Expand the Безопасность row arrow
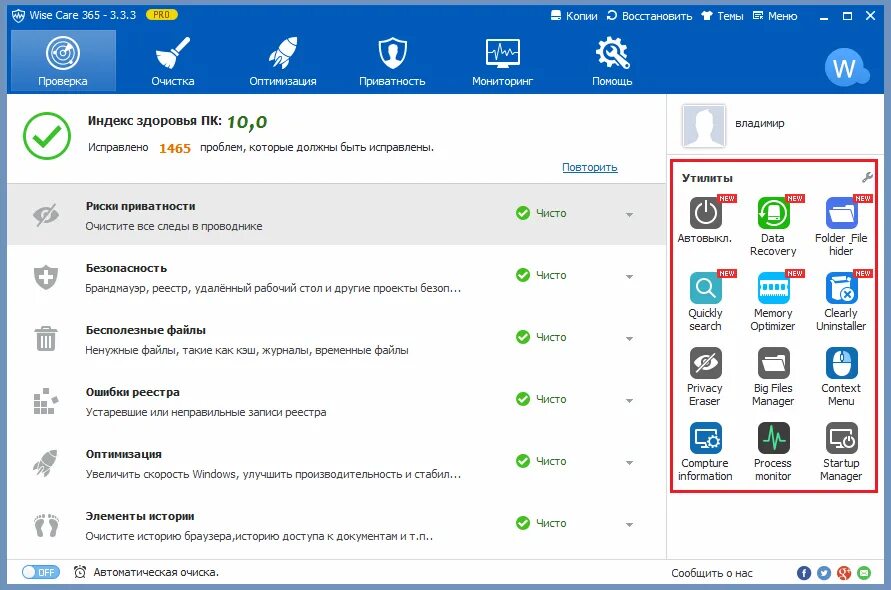Image resolution: width=891 pixels, height=590 pixels. coord(630,277)
